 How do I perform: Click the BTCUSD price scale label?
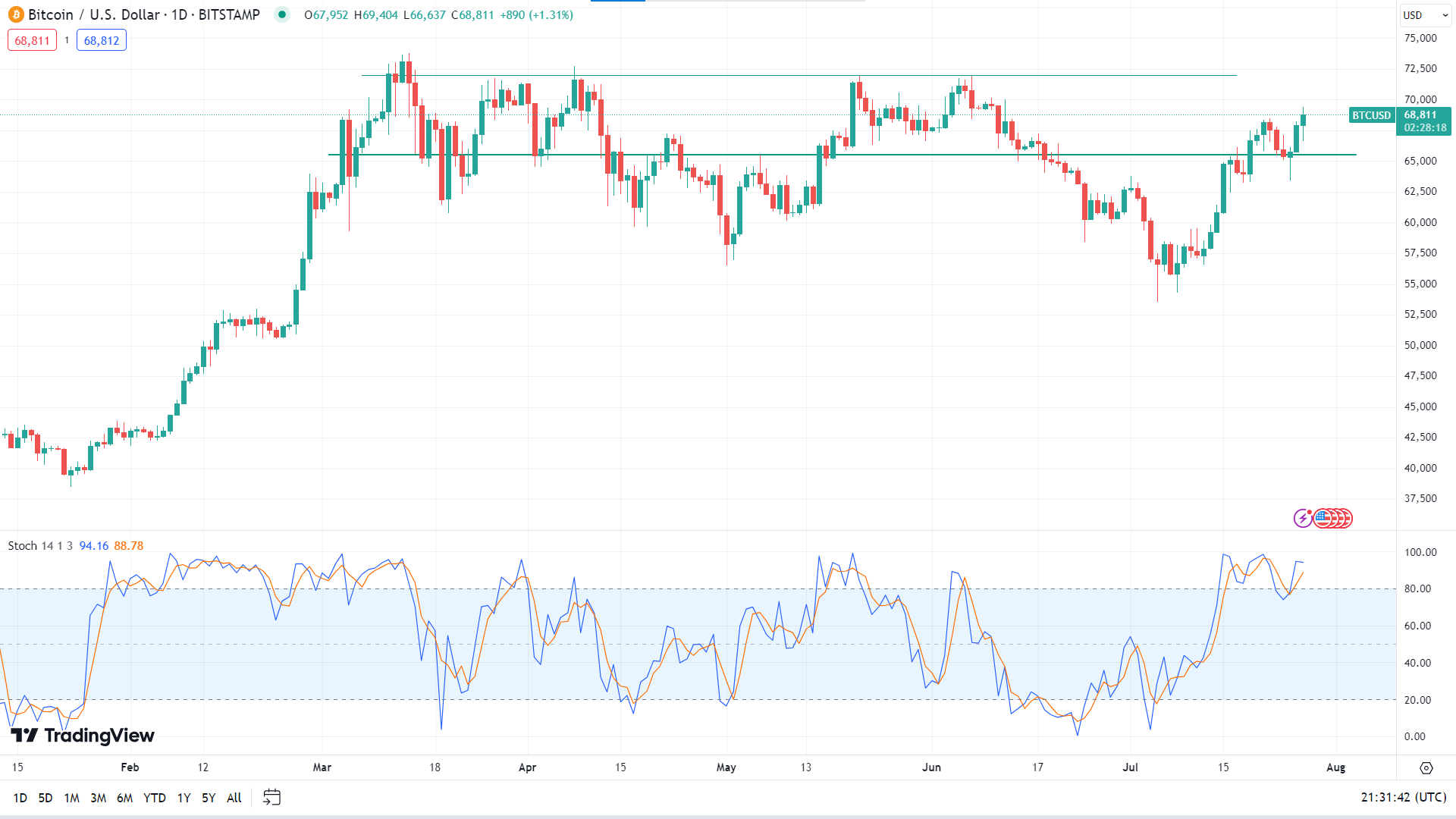click(1371, 115)
